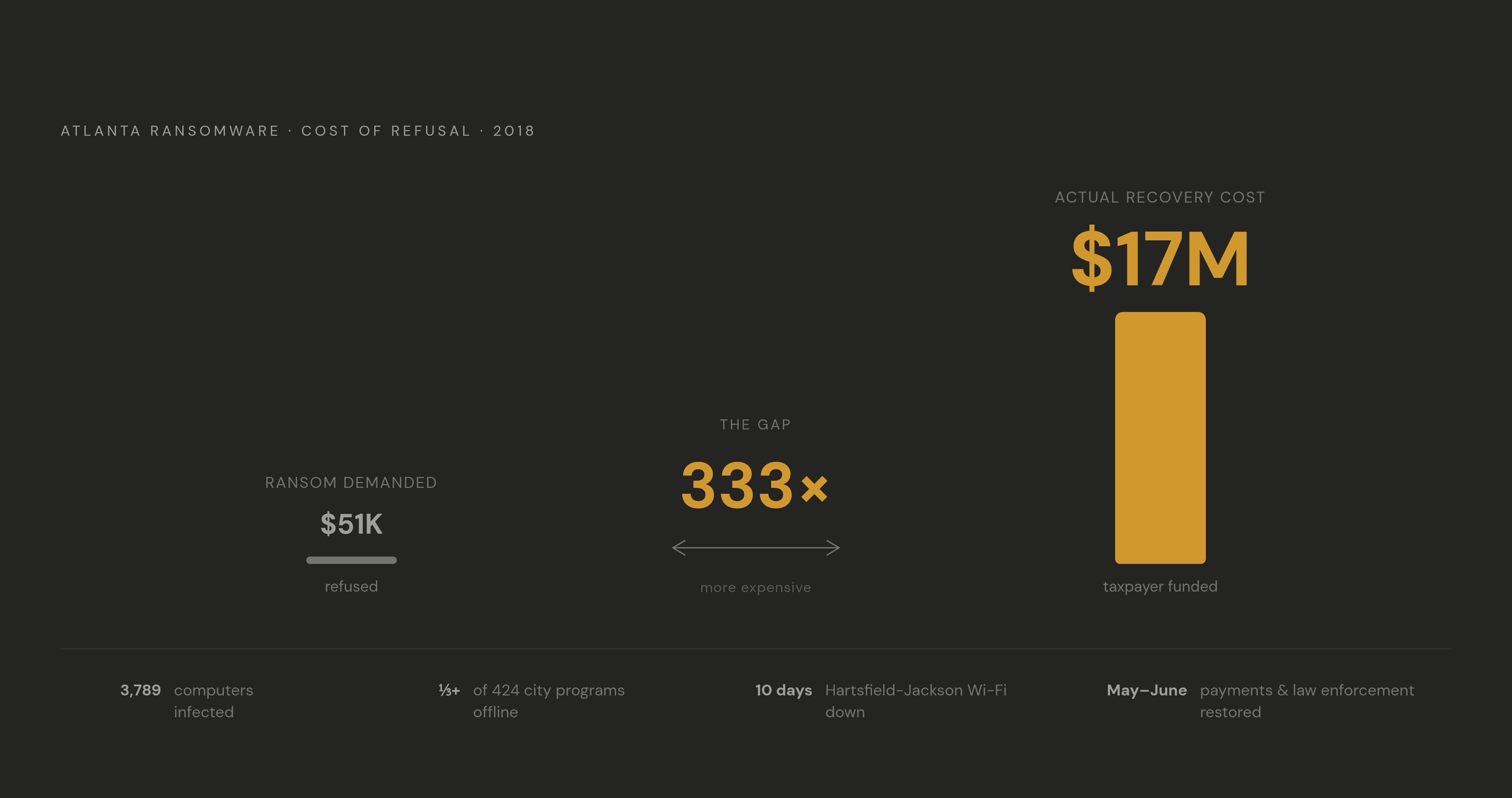1512x798 pixels.
Task: Click the '10 days' statistic
Action: 784,690
